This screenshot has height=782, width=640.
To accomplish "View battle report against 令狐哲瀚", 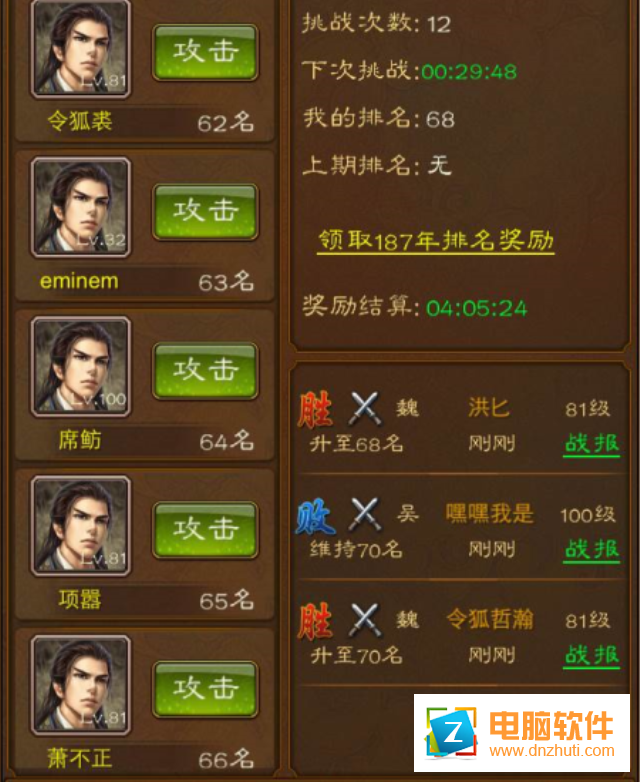I will [x=592, y=655].
